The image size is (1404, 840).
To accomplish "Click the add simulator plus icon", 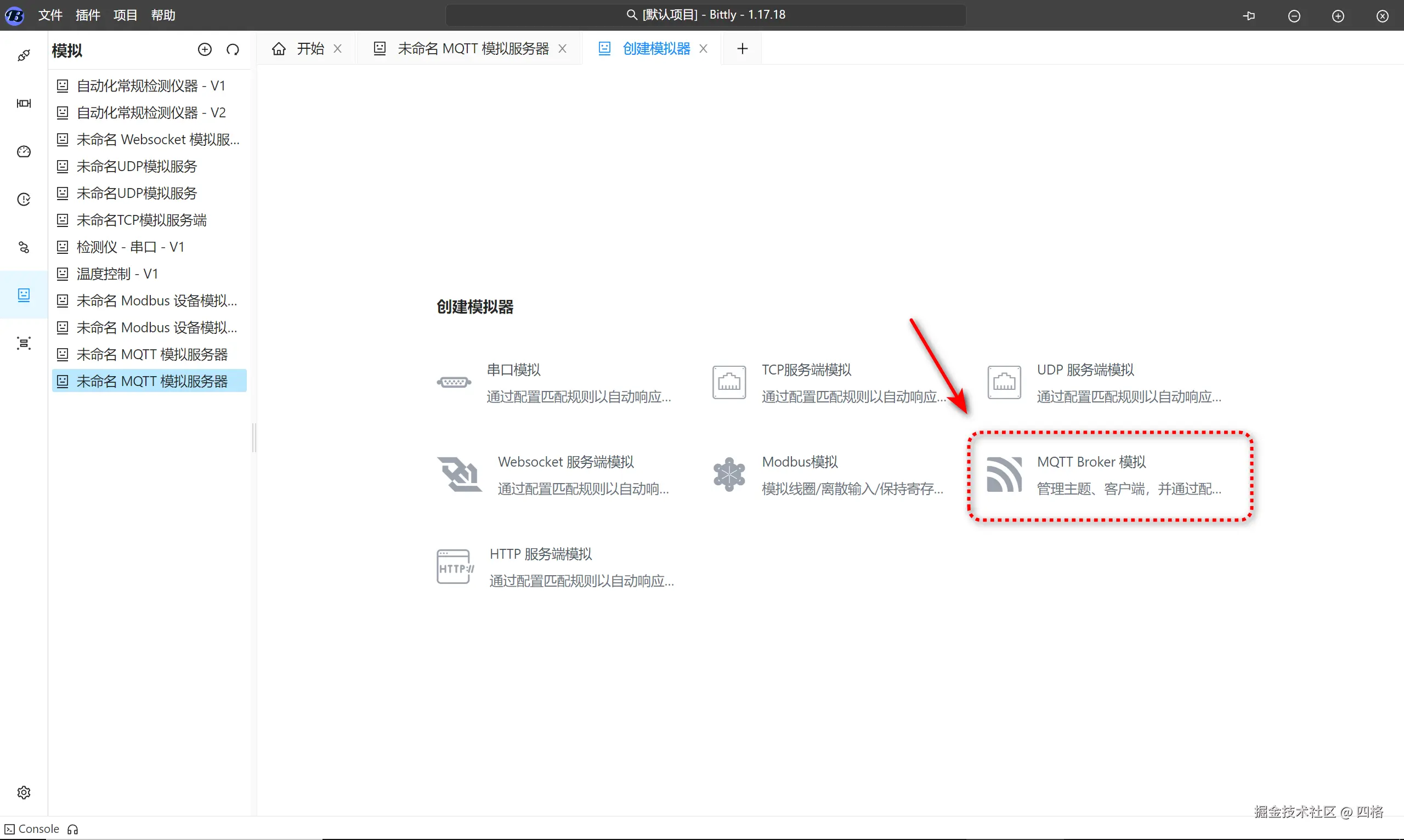I will (205, 50).
